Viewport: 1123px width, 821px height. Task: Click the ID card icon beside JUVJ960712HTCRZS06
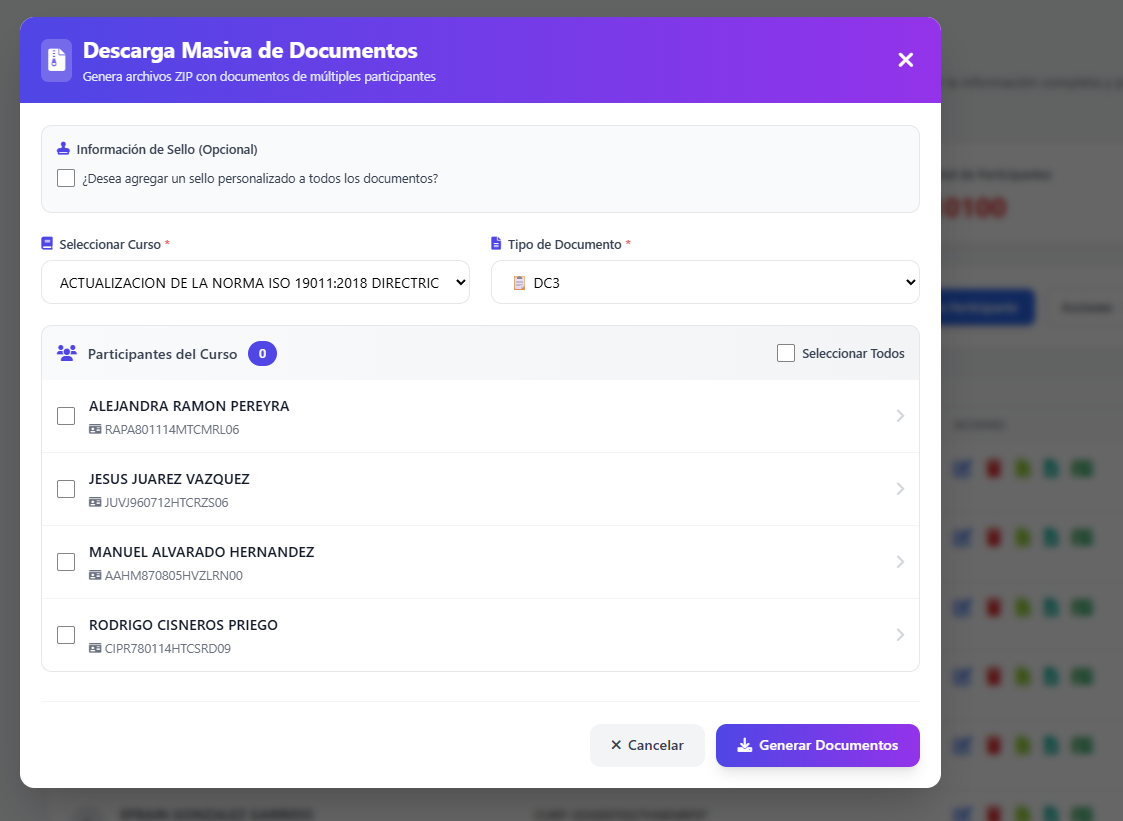coord(95,503)
